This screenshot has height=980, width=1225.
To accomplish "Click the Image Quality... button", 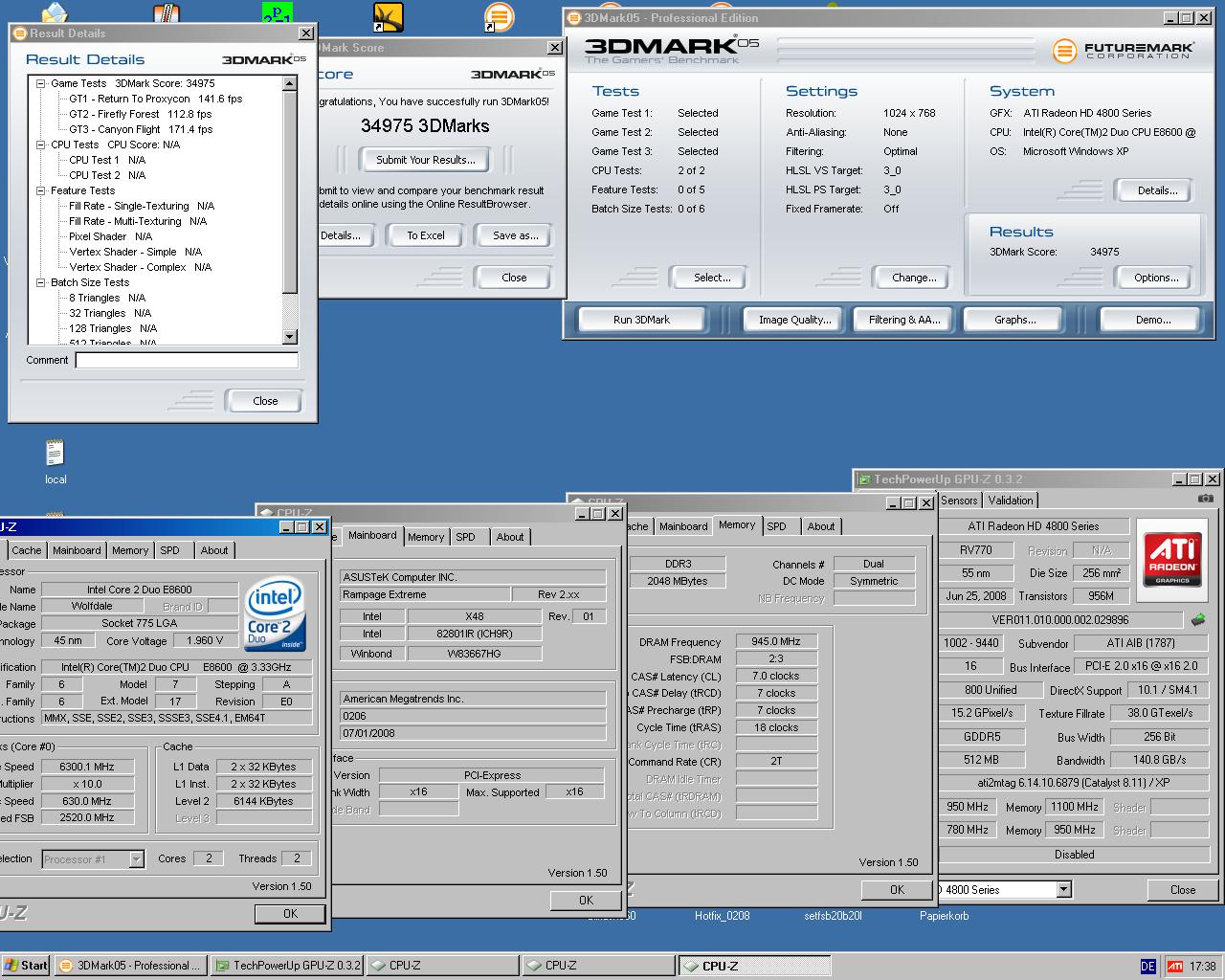I will coord(795,320).
